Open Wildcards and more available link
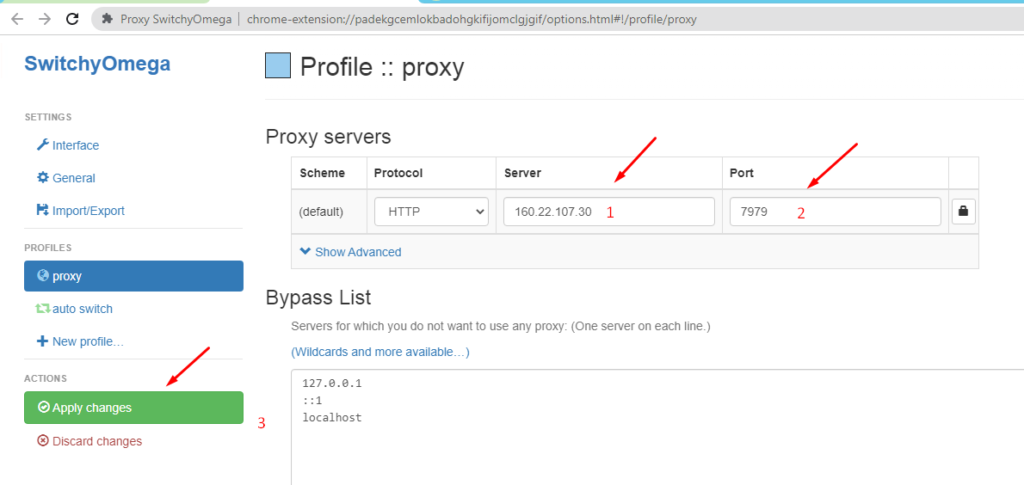The image size is (1024, 485). (x=380, y=352)
